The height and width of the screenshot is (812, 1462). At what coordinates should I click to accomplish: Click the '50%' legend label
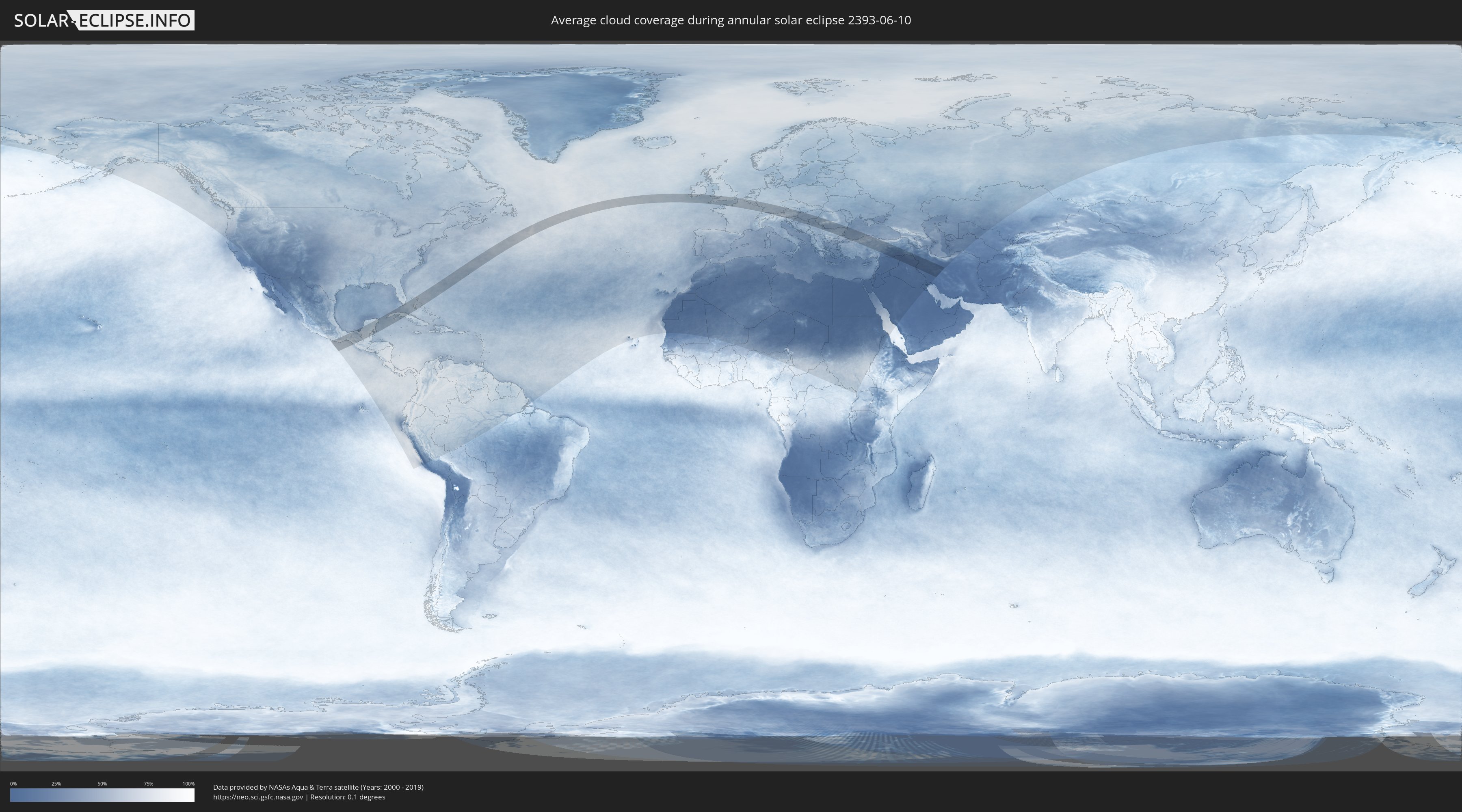pyautogui.click(x=102, y=784)
